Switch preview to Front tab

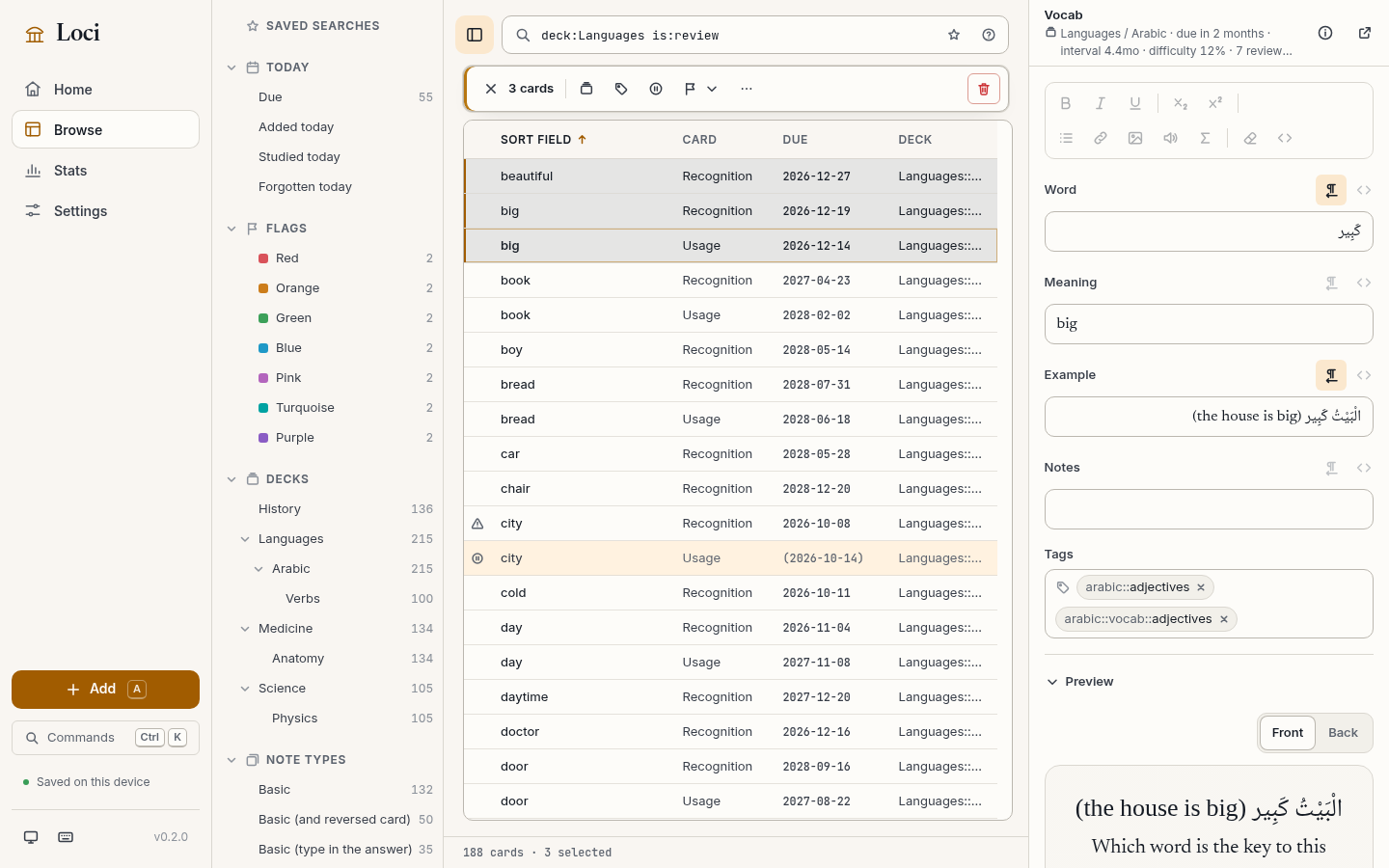[x=1288, y=733]
